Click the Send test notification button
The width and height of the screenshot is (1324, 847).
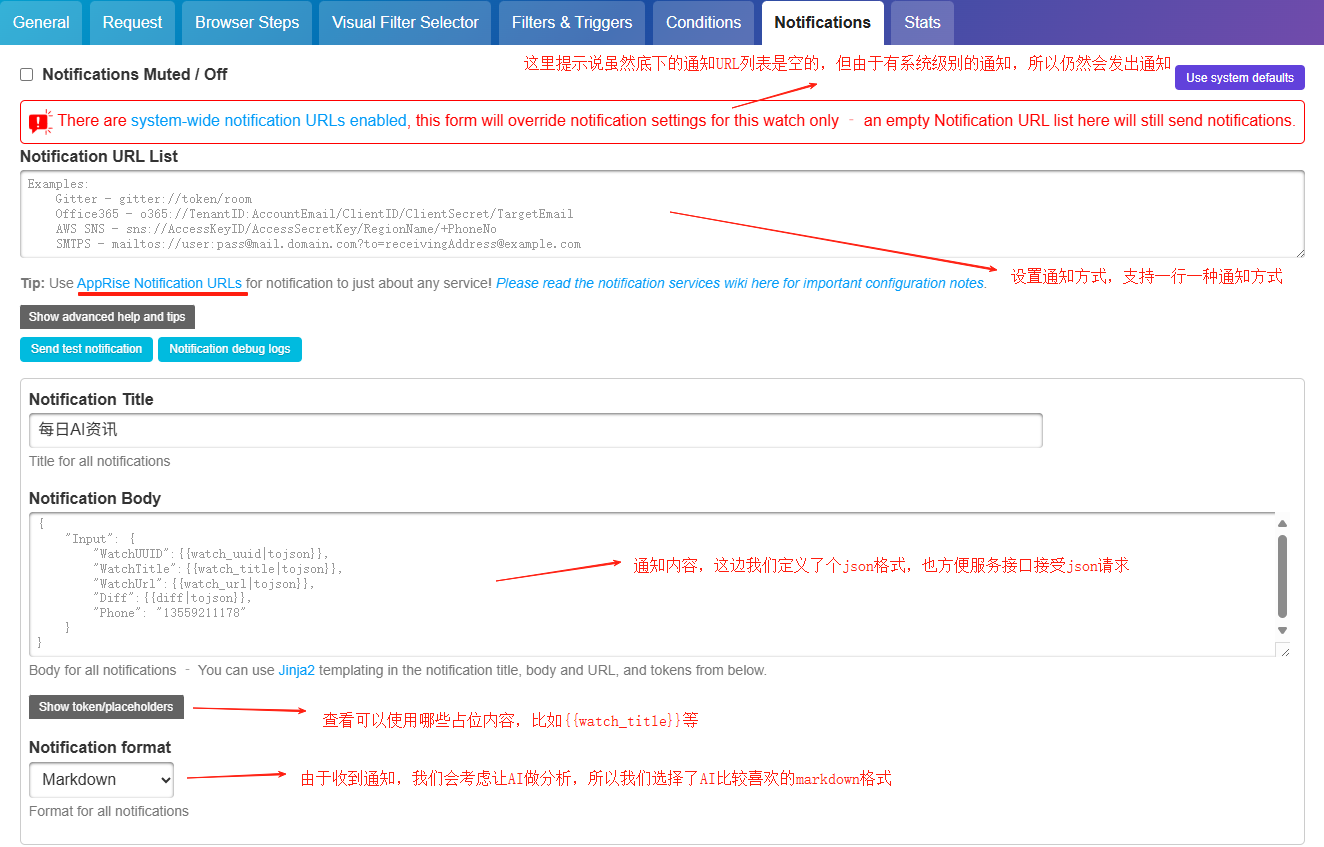86,349
